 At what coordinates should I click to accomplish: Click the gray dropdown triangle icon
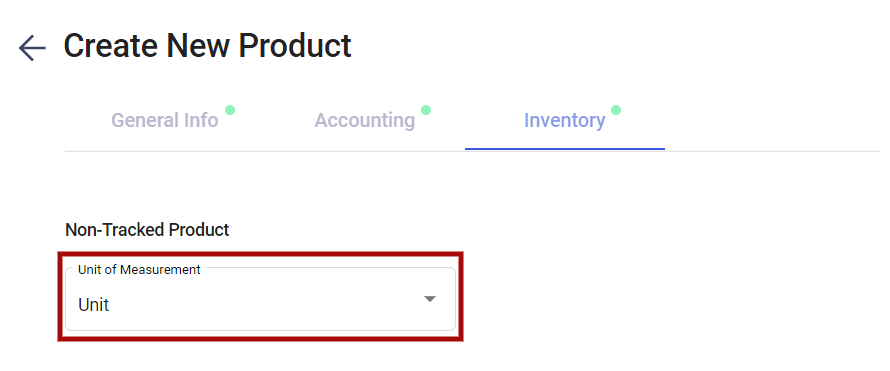(x=430, y=299)
